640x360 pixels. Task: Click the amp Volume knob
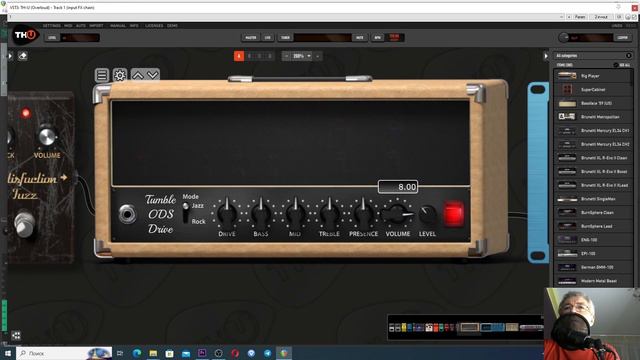(398, 213)
